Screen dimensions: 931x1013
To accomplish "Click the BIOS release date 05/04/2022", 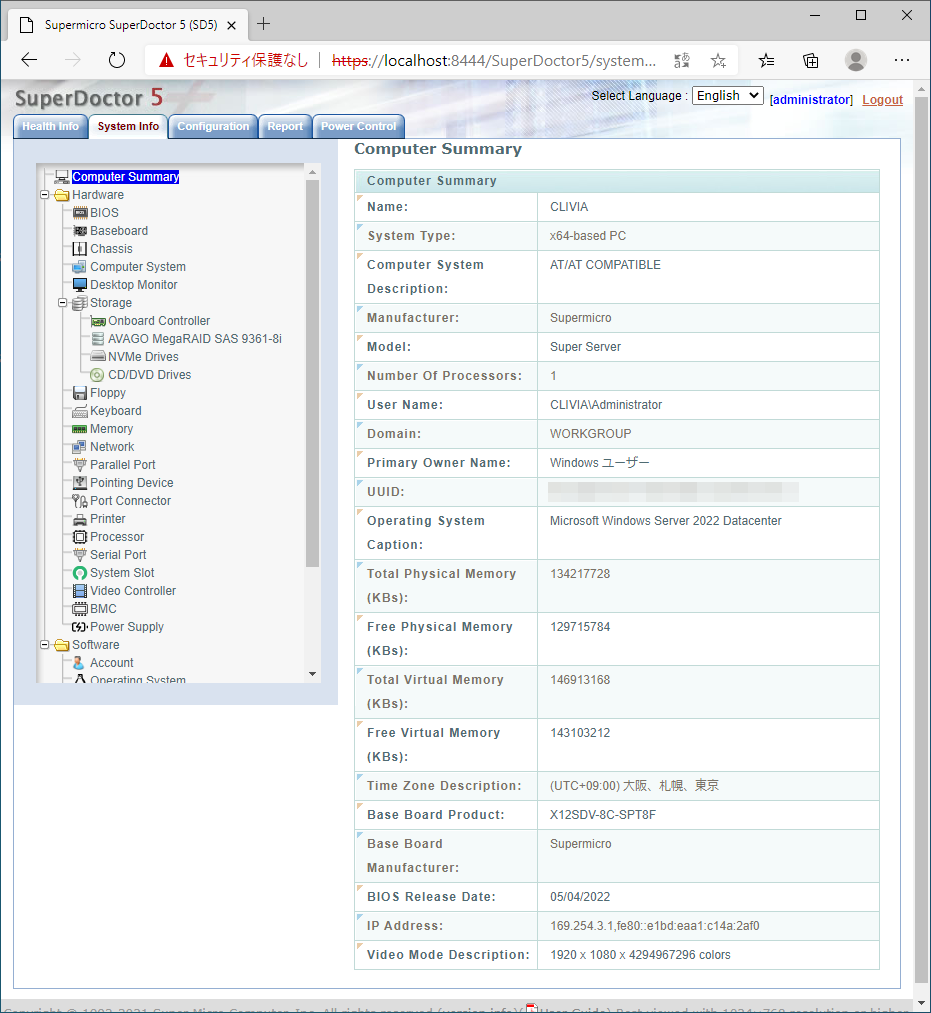I will point(580,897).
